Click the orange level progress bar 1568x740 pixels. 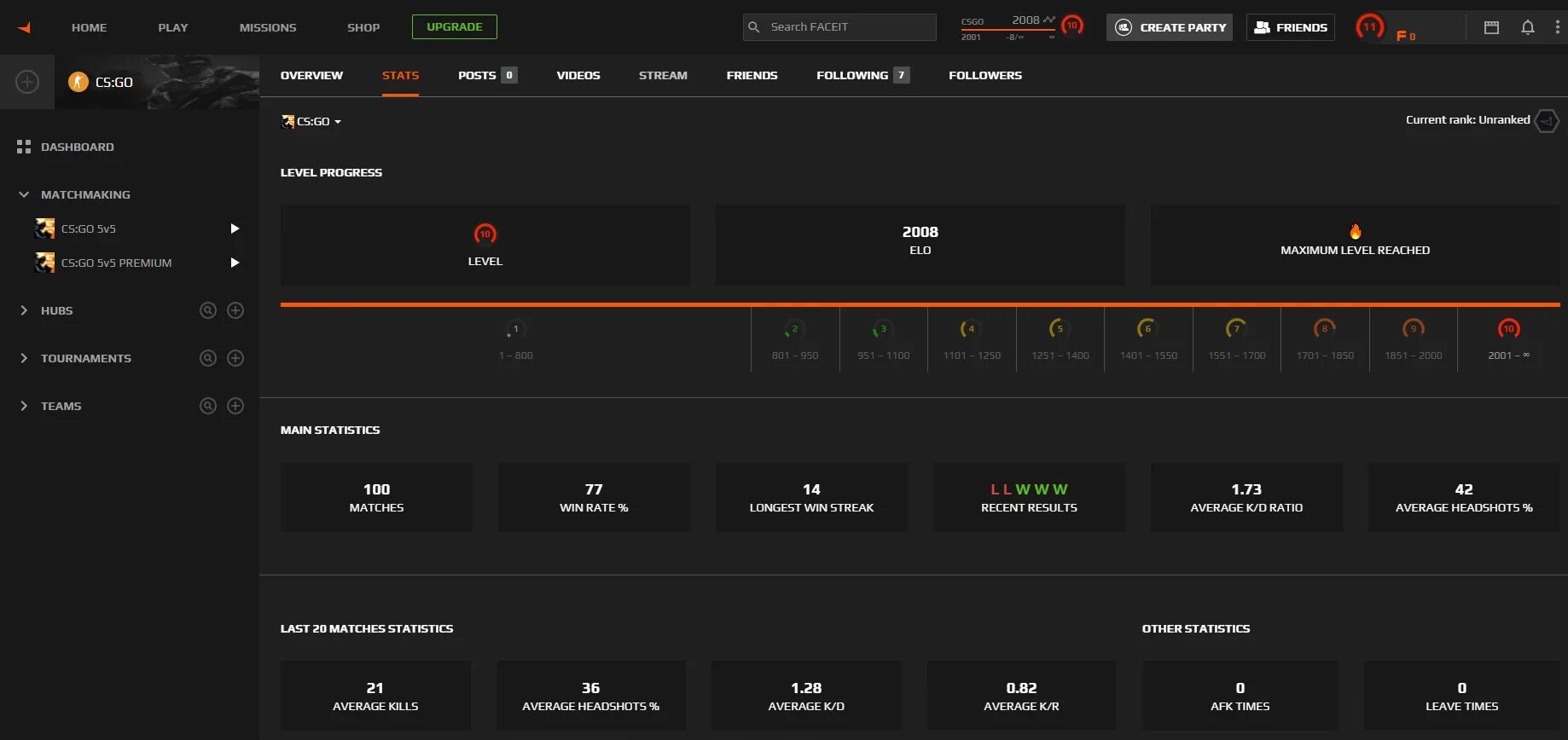pos(920,304)
